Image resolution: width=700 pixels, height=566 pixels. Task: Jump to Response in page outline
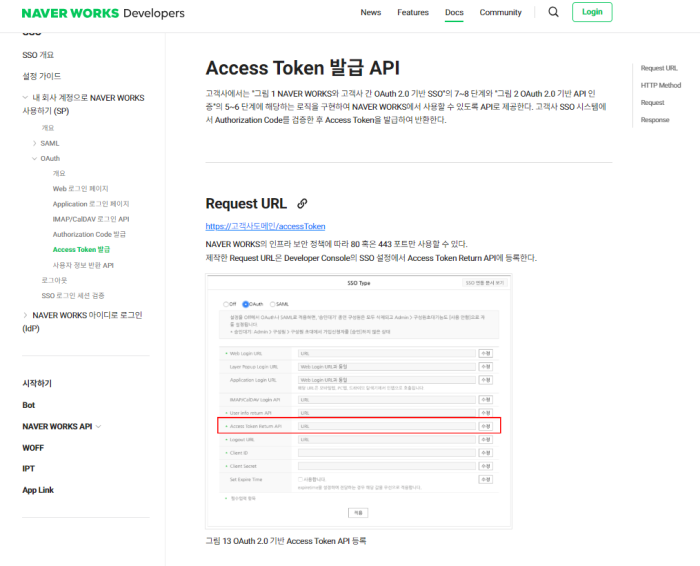(x=655, y=120)
